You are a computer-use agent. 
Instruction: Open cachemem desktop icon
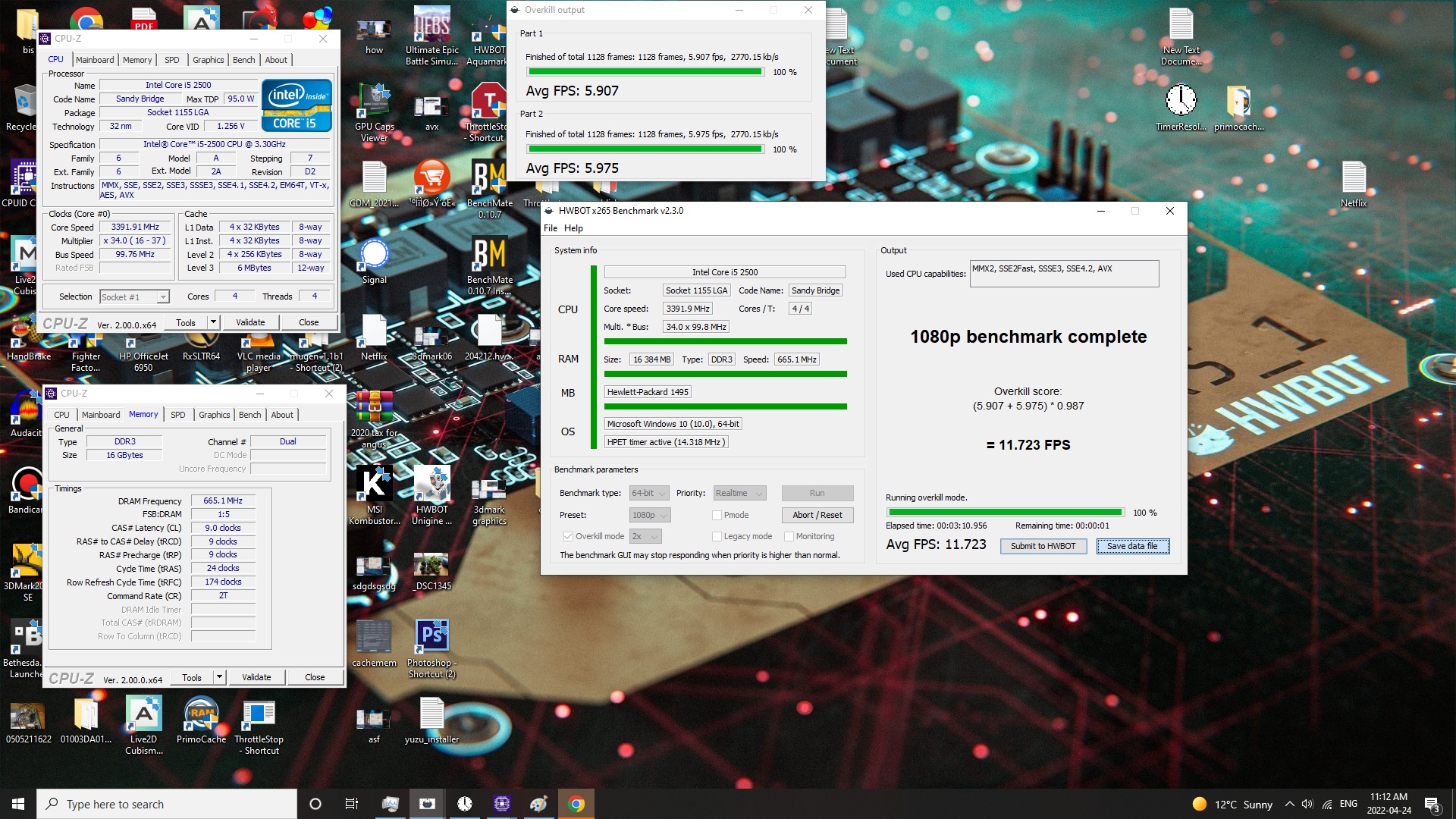coord(374,643)
